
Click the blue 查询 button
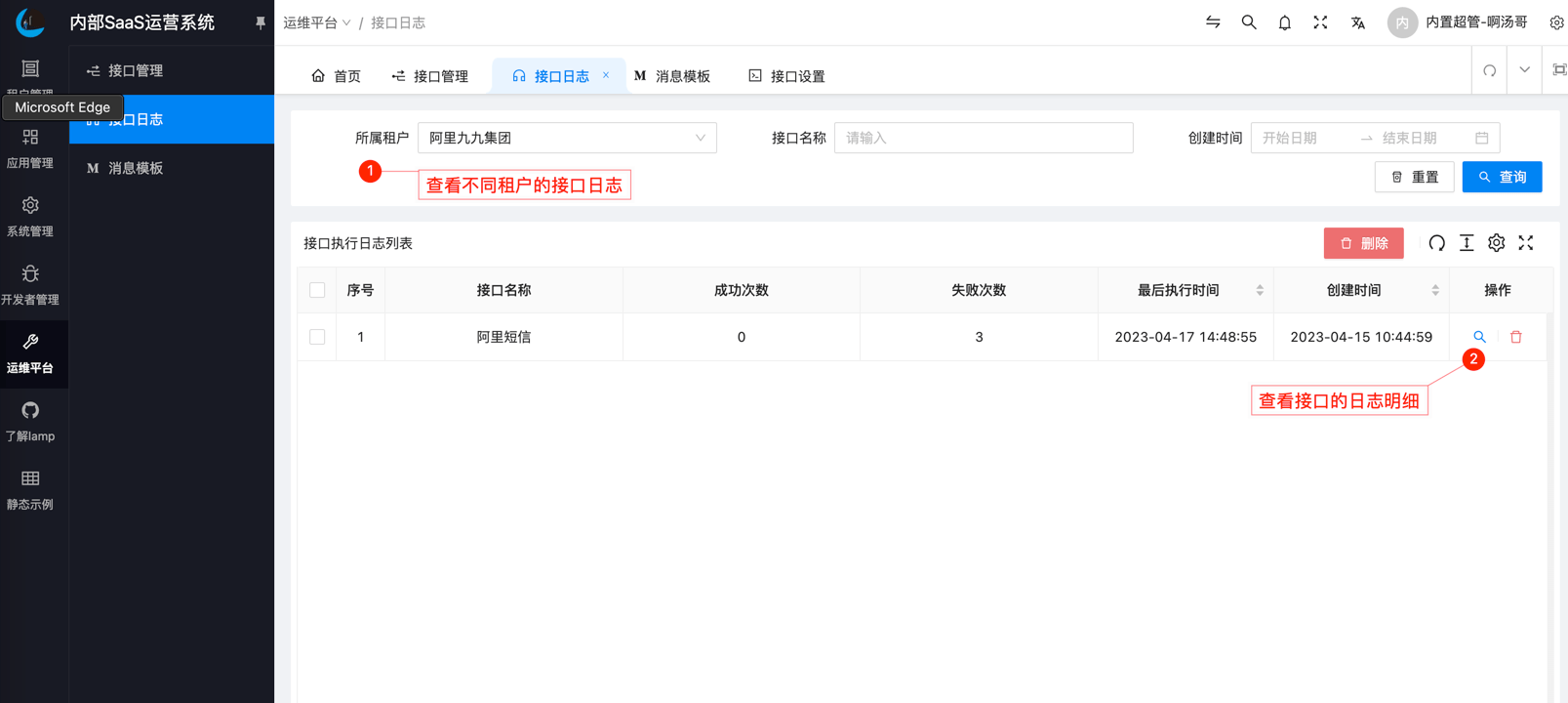click(x=1502, y=177)
